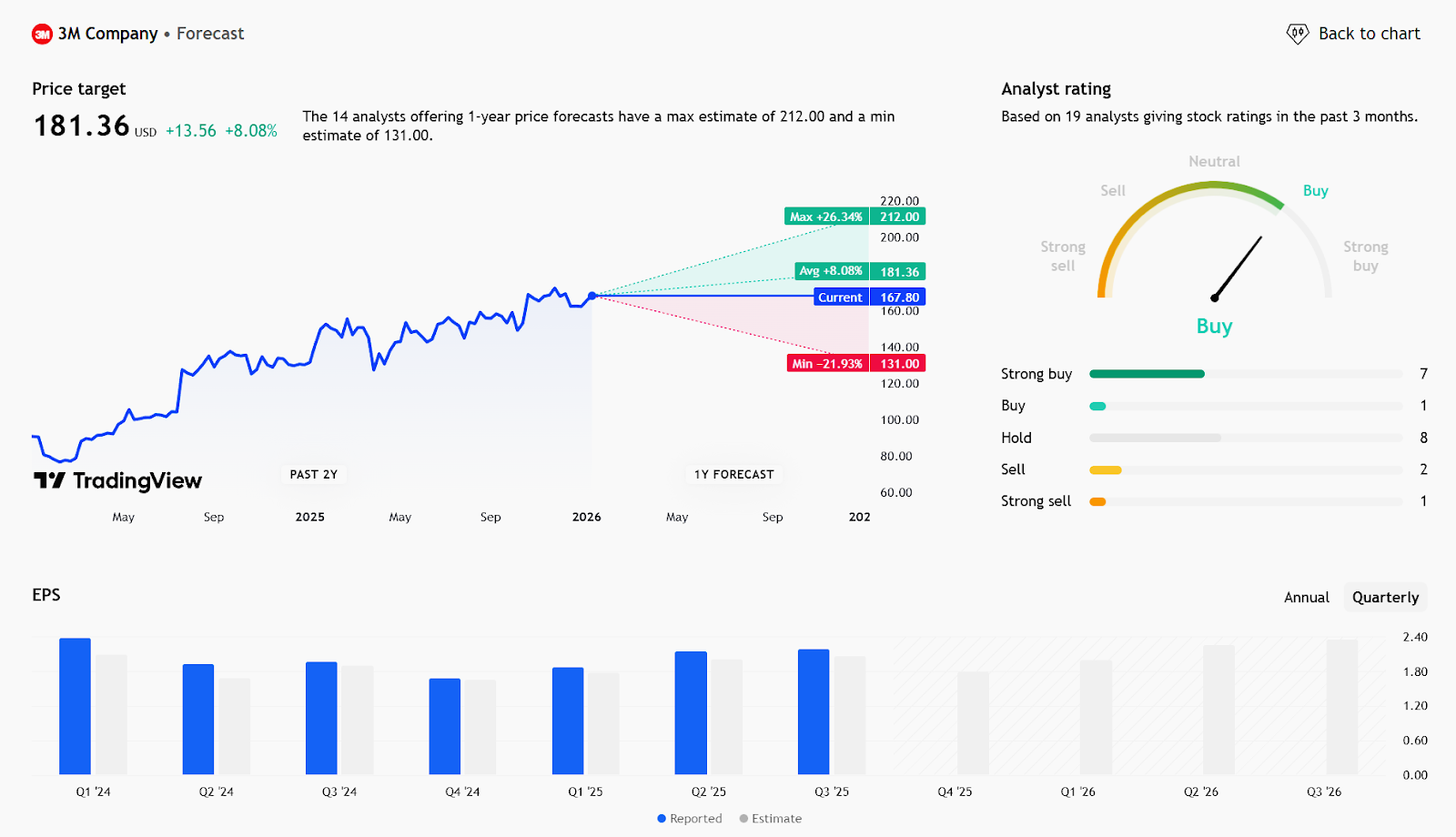1456x837 pixels.
Task: Click the TradingView logo watermark
Action: click(x=117, y=480)
